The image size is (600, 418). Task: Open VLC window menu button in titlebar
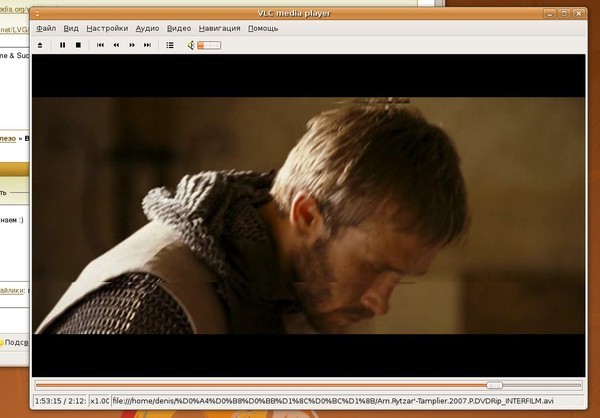[38, 13]
